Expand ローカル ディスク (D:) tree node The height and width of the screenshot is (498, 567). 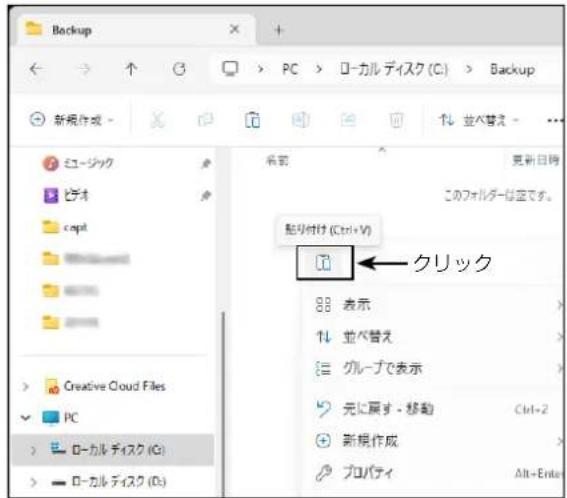[33, 482]
